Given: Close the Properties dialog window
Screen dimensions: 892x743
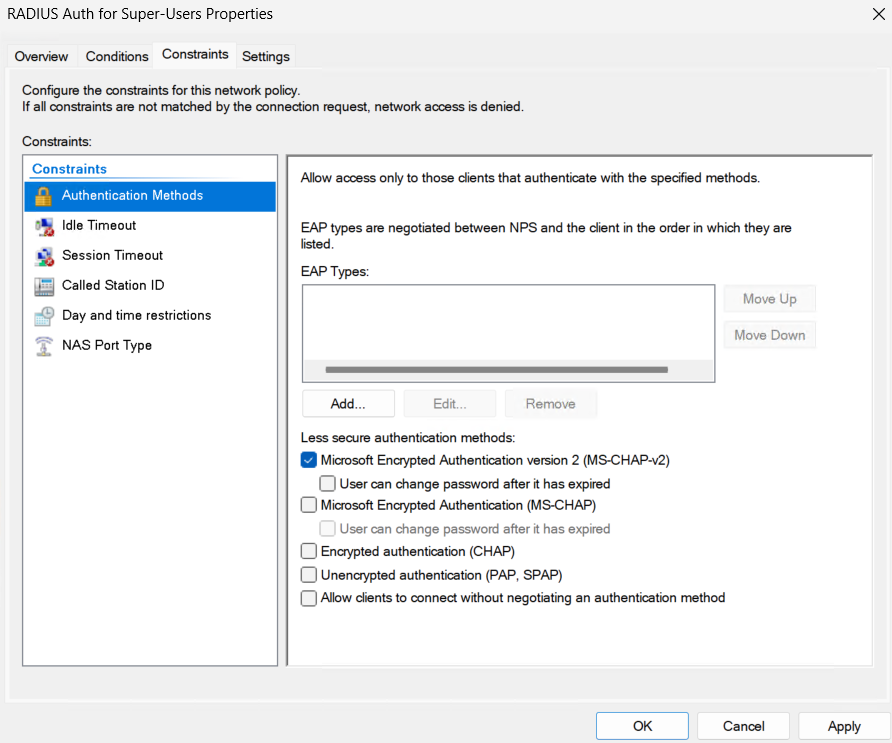Looking at the screenshot, I should 878,14.
